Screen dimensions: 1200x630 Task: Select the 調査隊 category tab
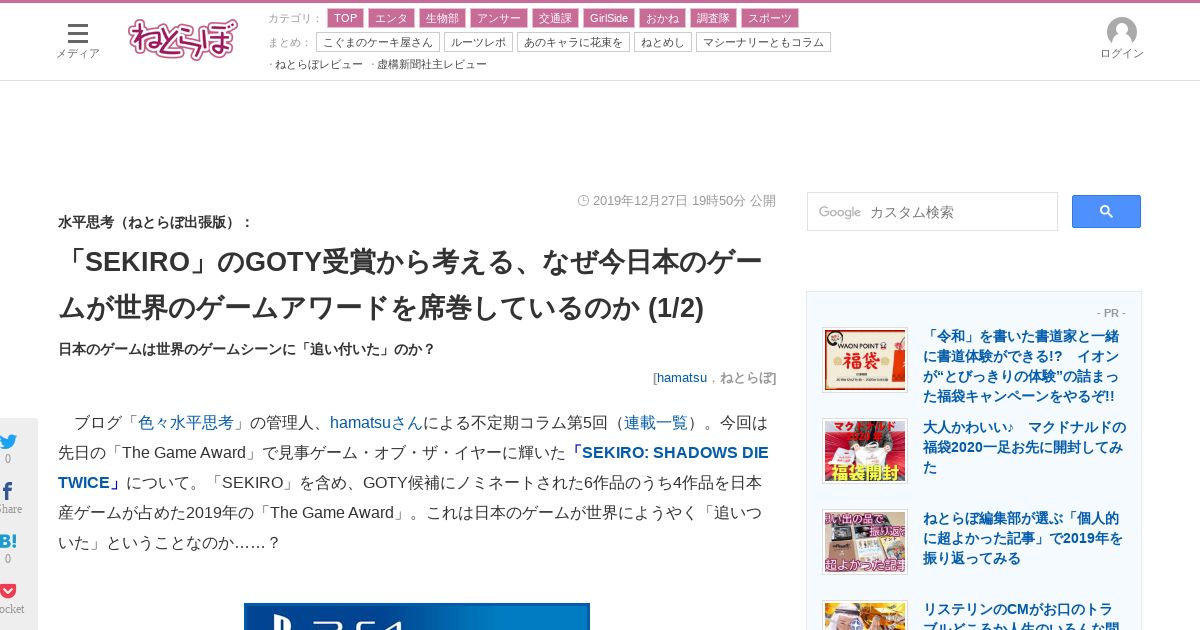click(x=713, y=18)
